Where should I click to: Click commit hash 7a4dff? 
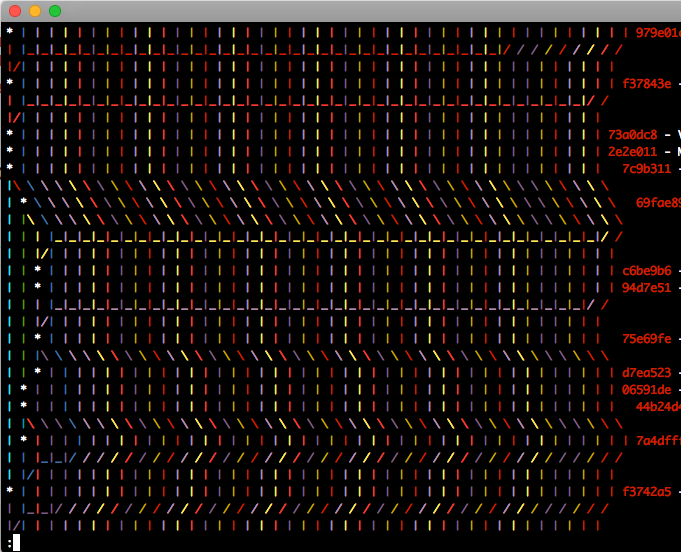tap(658, 441)
